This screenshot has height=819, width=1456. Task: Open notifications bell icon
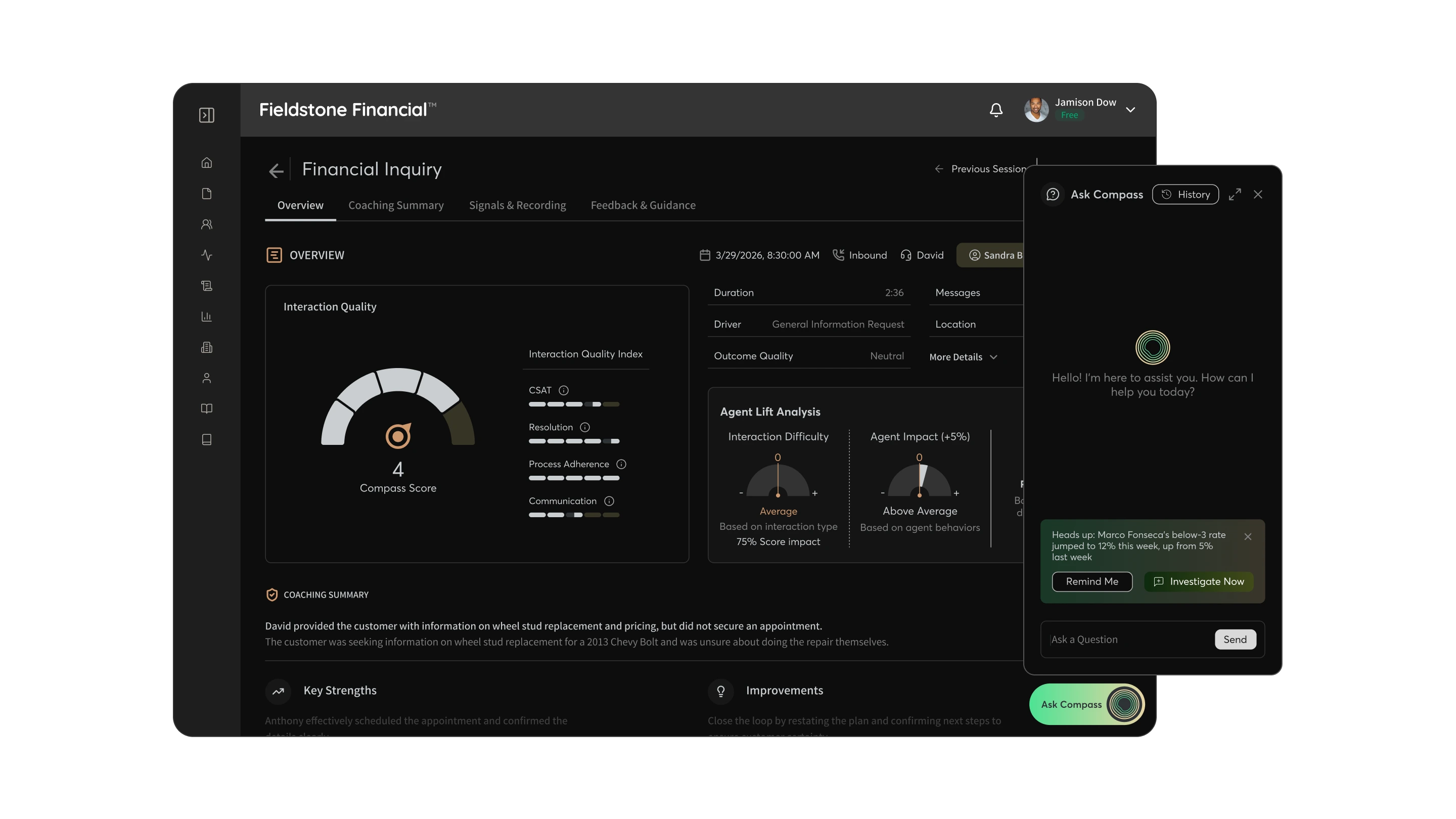click(x=996, y=110)
